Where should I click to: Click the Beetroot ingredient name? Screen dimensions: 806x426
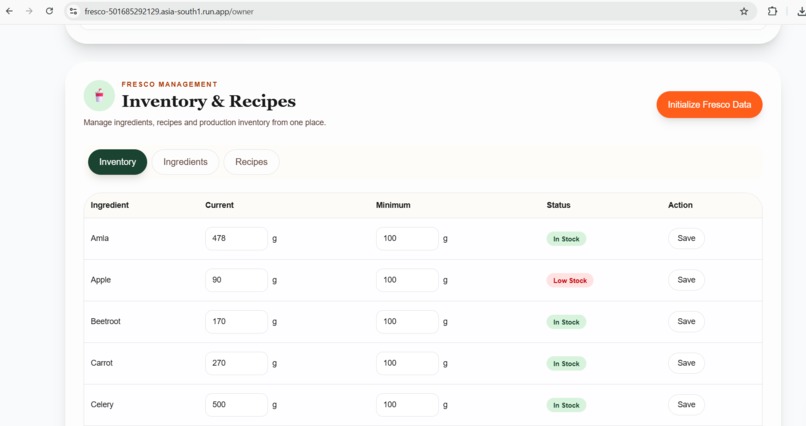[x=105, y=322]
